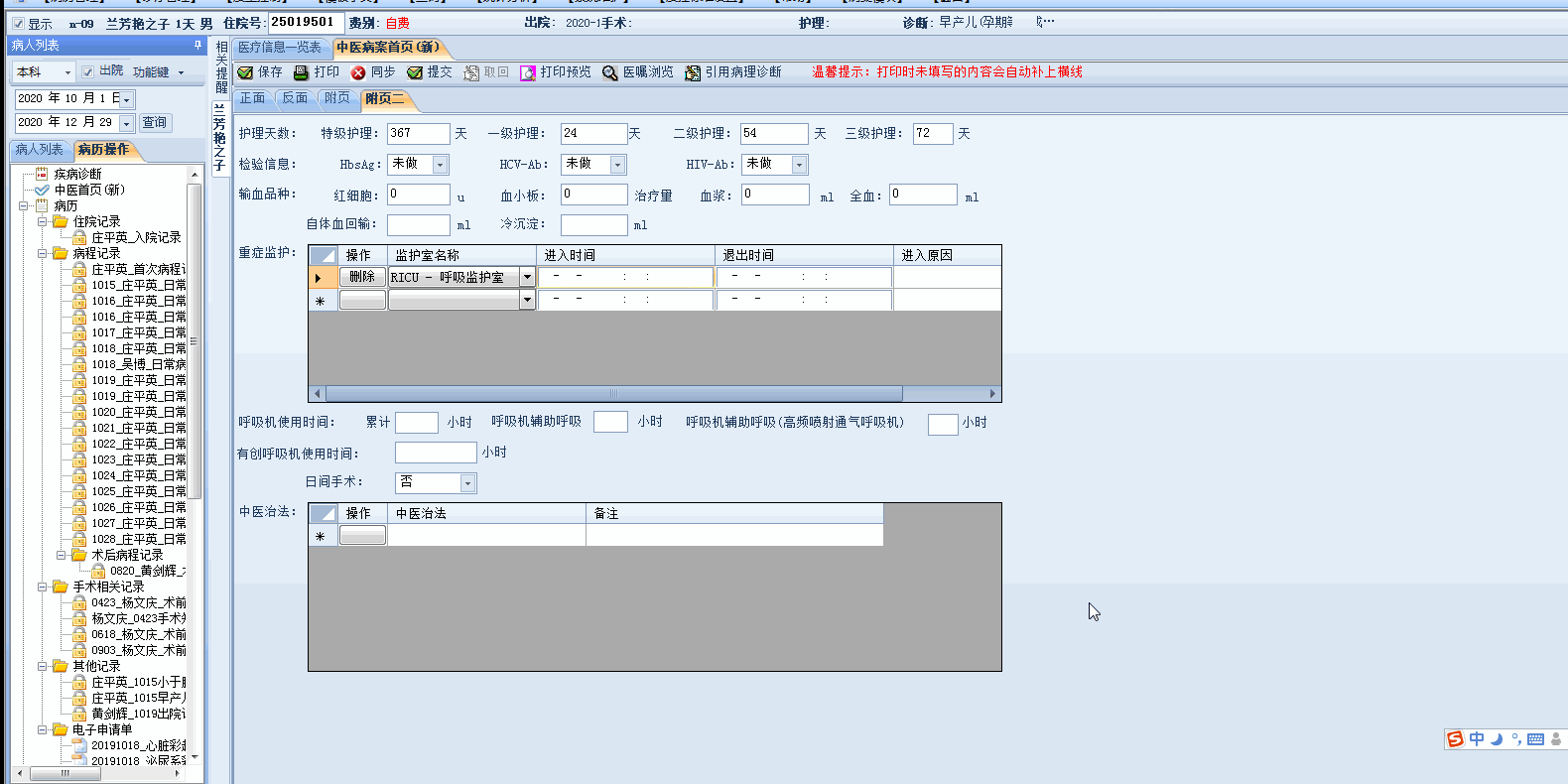Click operation button in 中医治法 new row
1568x784 pixels.
pos(362,535)
